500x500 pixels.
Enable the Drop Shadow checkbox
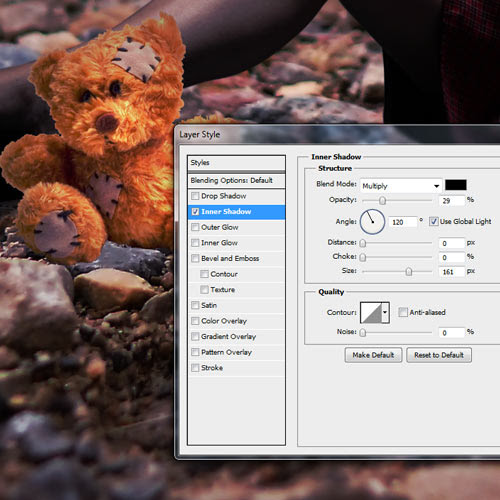click(195, 196)
